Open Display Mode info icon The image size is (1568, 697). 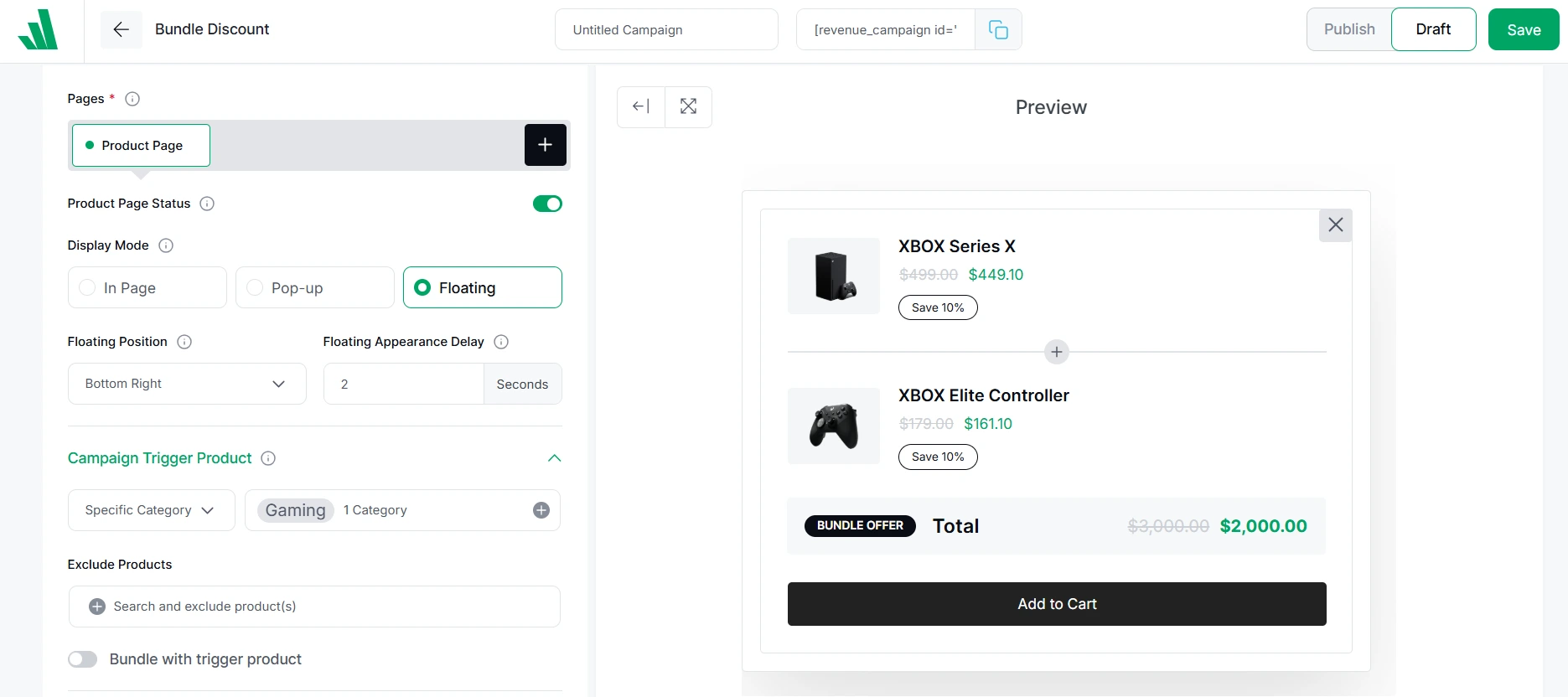pyautogui.click(x=166, y=245)
